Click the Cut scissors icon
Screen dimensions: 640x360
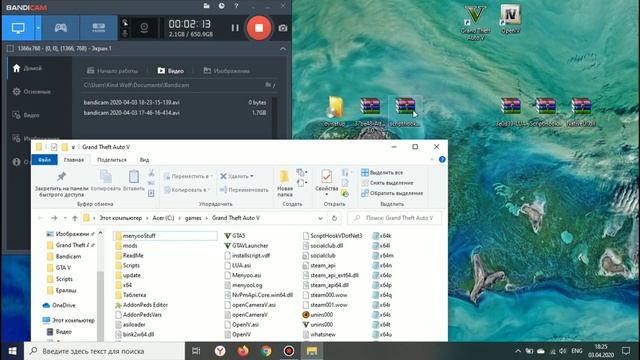pyautogui.click(x=151, y=173)
